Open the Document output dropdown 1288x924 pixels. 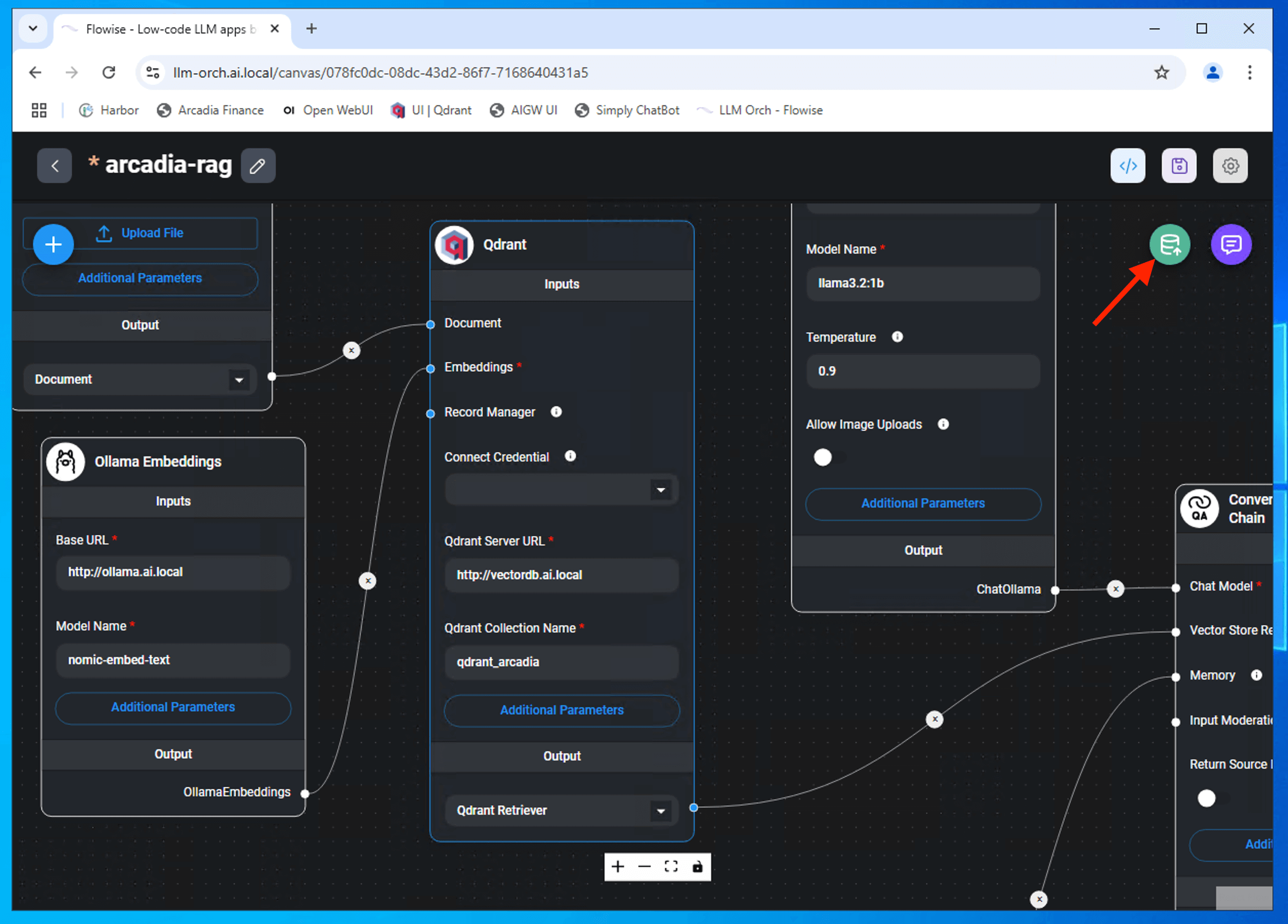239,380
